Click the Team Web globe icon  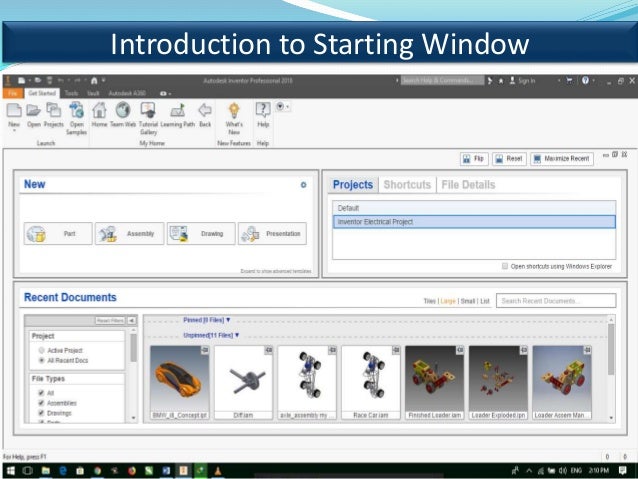coord(123,111)
